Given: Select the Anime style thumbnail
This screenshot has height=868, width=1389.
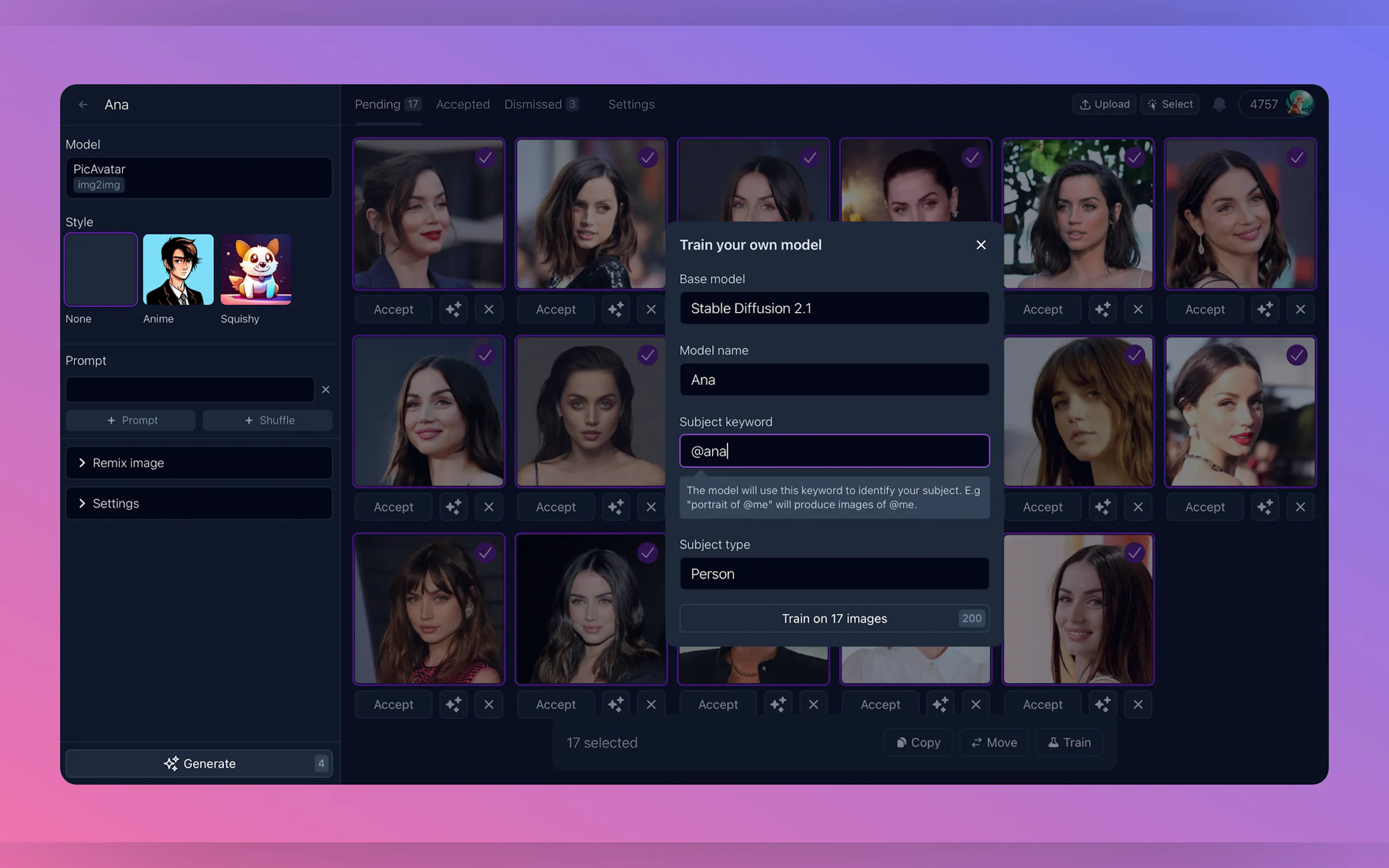Looking at the screenshot, I should (178, 270).
